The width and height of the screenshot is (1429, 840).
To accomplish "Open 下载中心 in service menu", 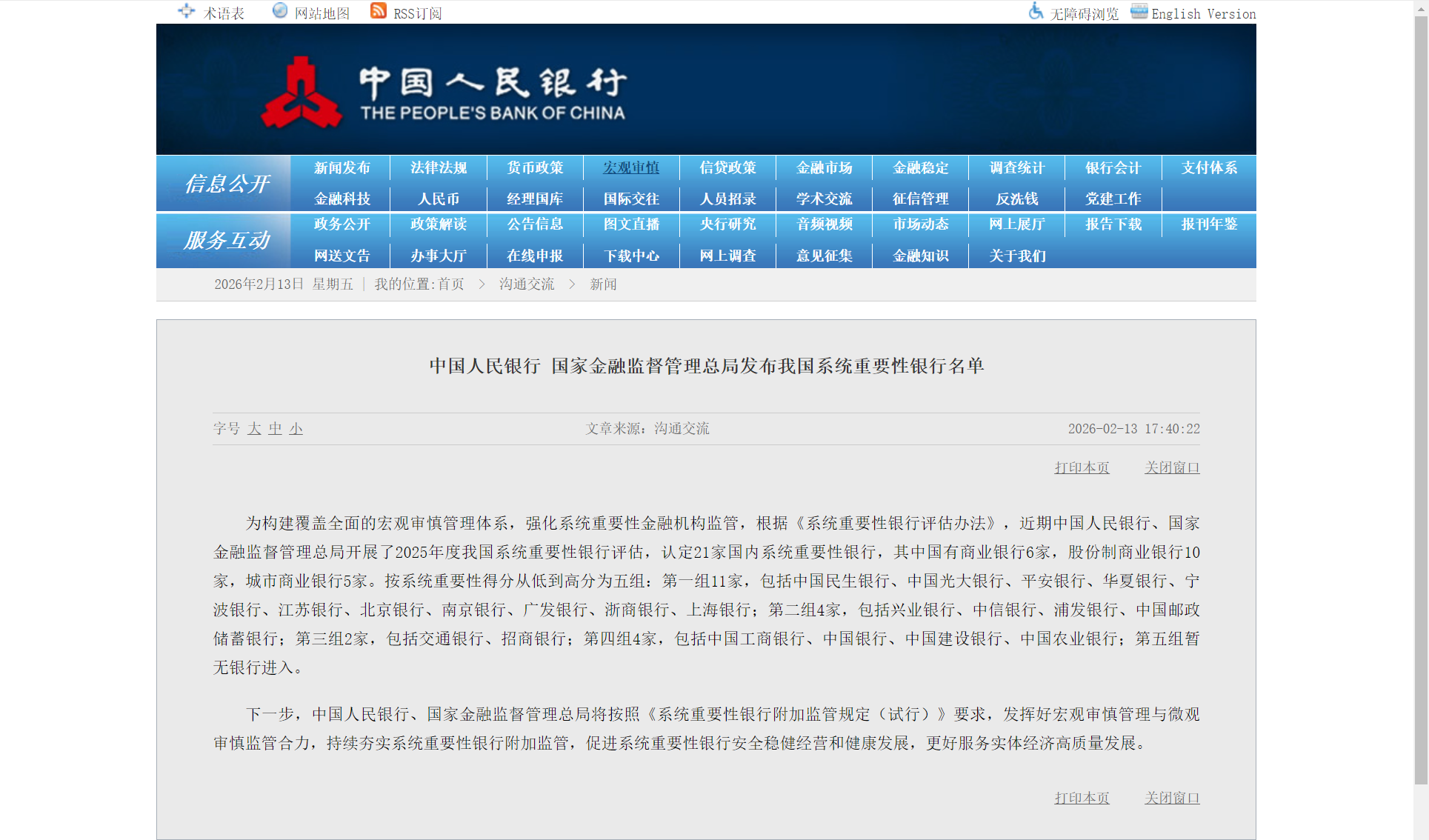I will click(631, 256).
